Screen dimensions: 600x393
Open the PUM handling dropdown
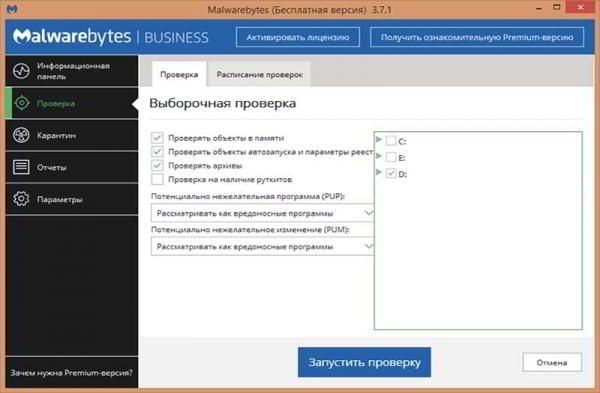tap(262, 246)
